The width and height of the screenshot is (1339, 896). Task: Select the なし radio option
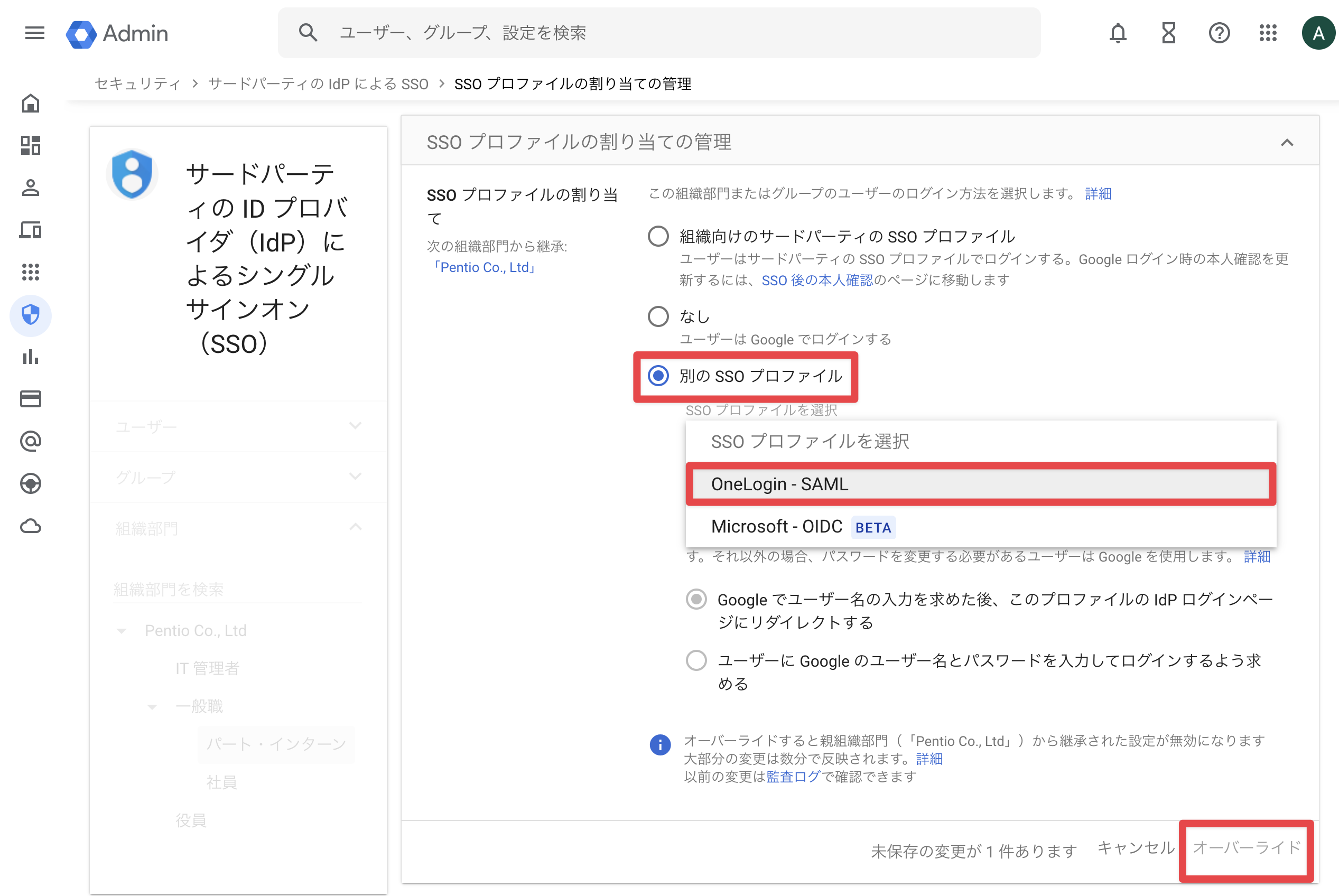pyautogui.click(x=658, y=316)
